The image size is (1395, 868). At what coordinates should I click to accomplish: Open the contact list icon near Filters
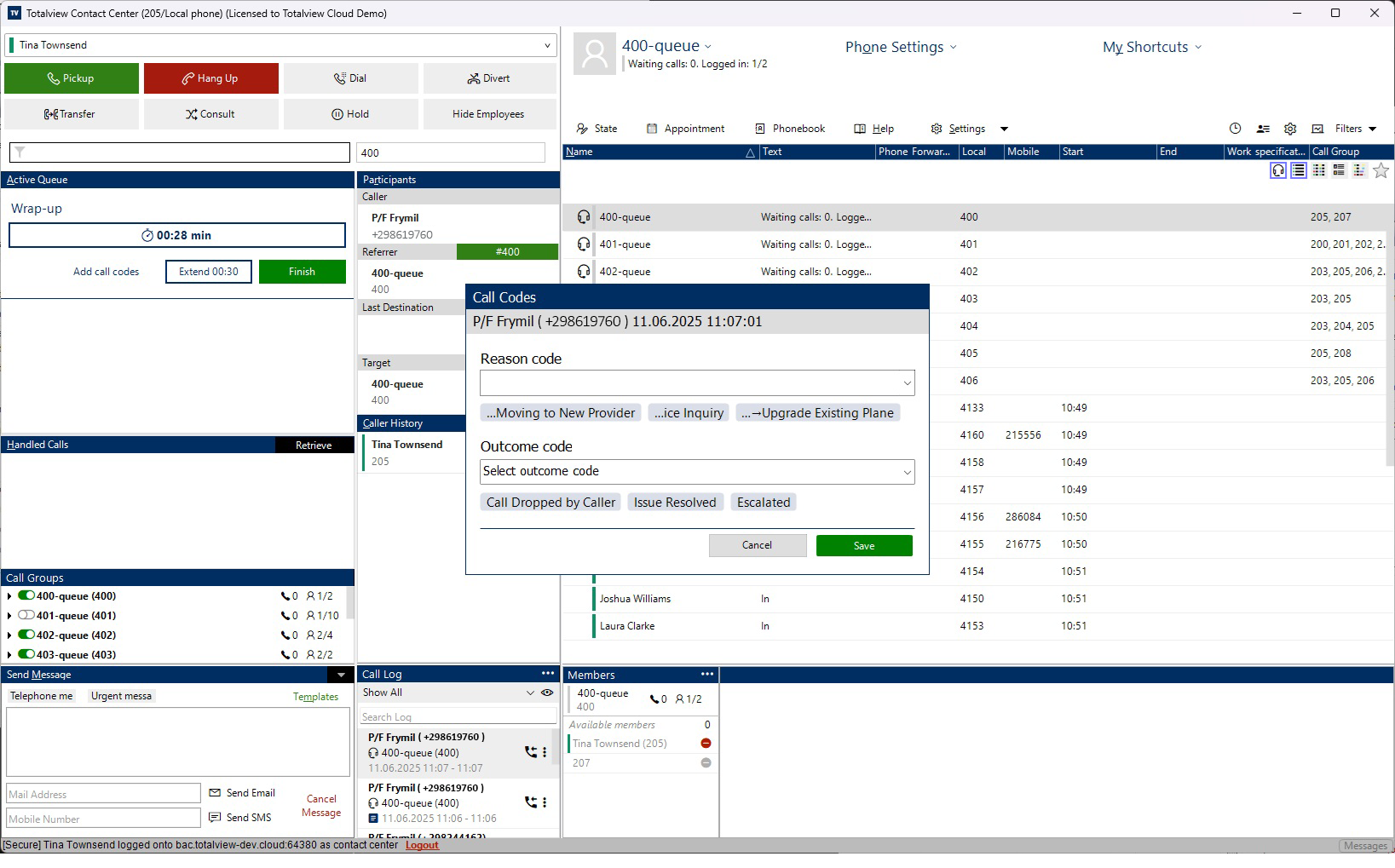pyautogui.click(x=1263, y=129)
